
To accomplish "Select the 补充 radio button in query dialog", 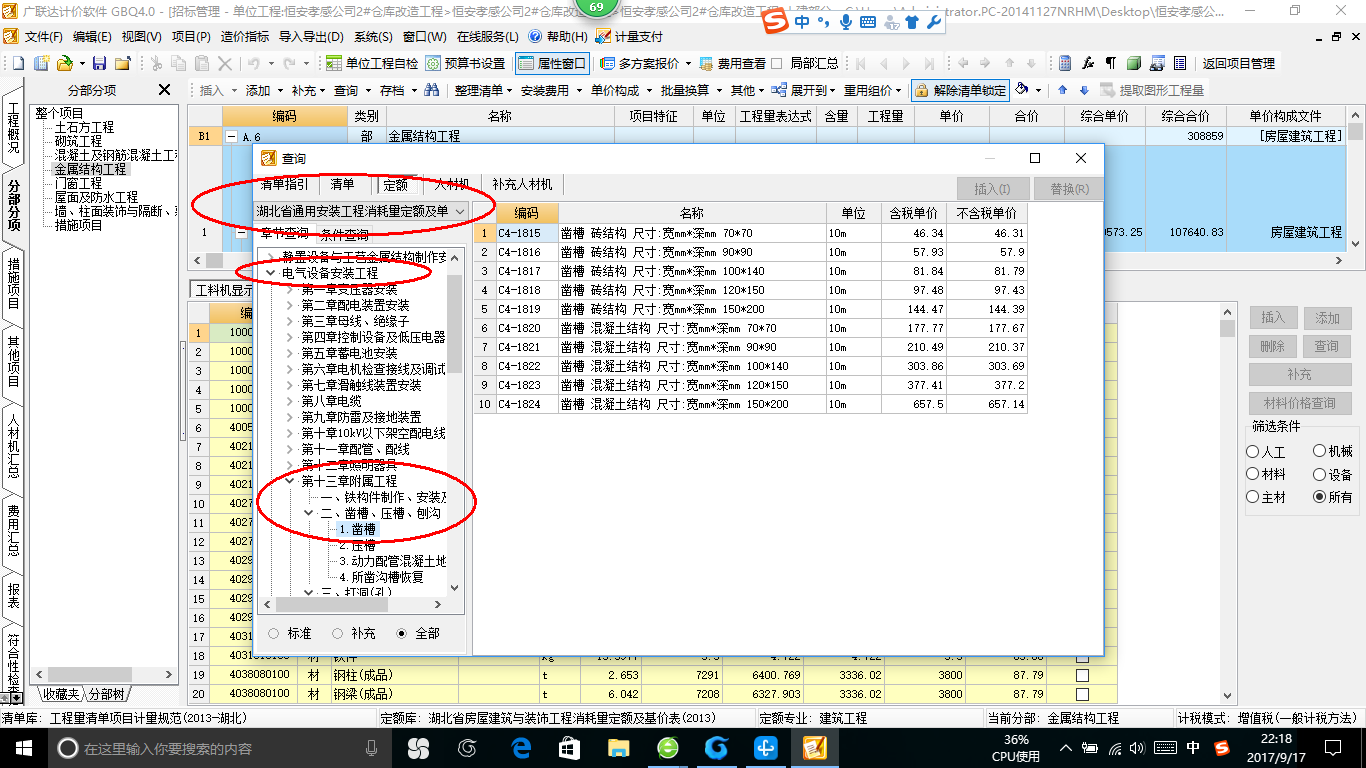I will (337, 633).
